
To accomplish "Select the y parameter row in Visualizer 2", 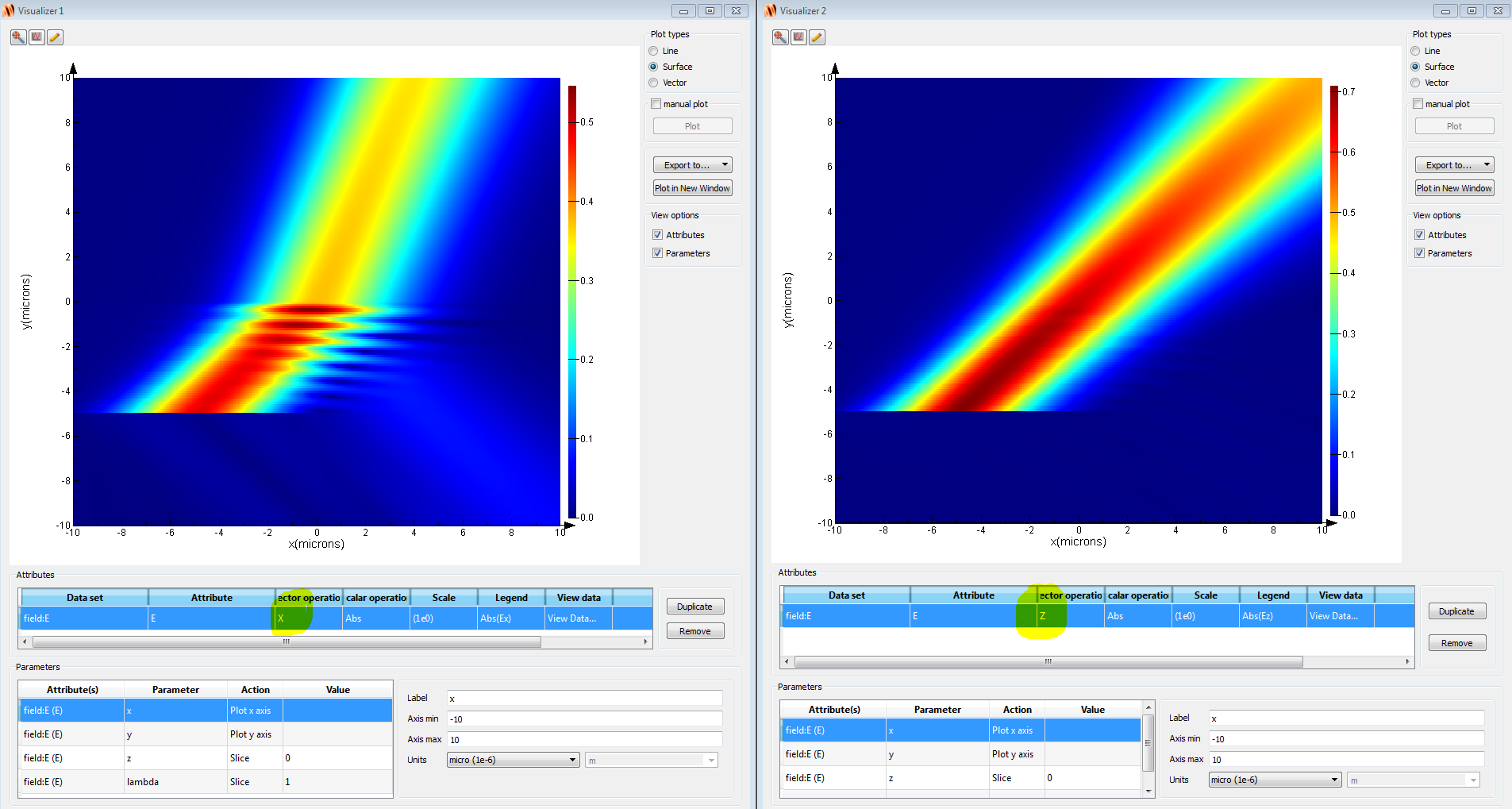I will (x=961, y=754).
